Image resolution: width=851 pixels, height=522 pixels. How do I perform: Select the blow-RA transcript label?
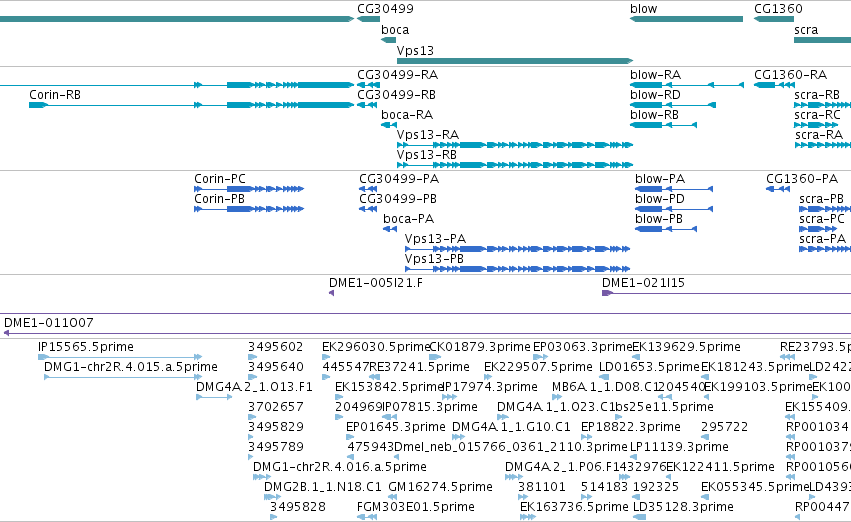coord(655,75)
